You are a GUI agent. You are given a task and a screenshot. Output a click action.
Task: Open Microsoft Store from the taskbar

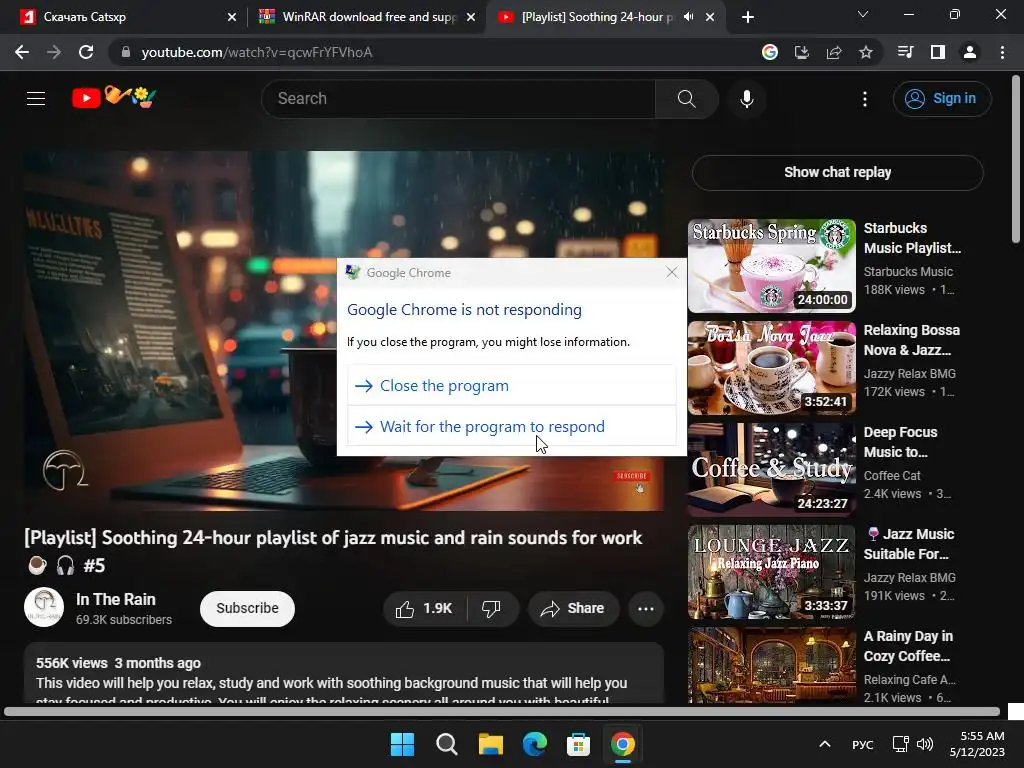click(579, 744)
